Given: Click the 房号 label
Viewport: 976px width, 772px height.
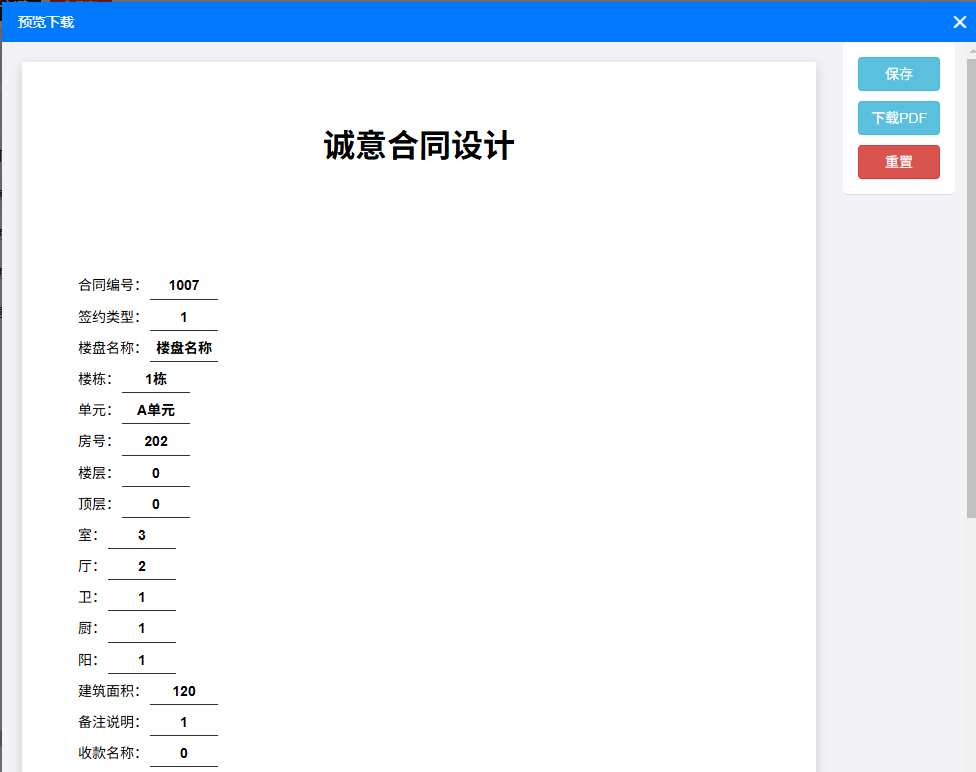Looking at the screenshot, I should click(x=95, y=441).
